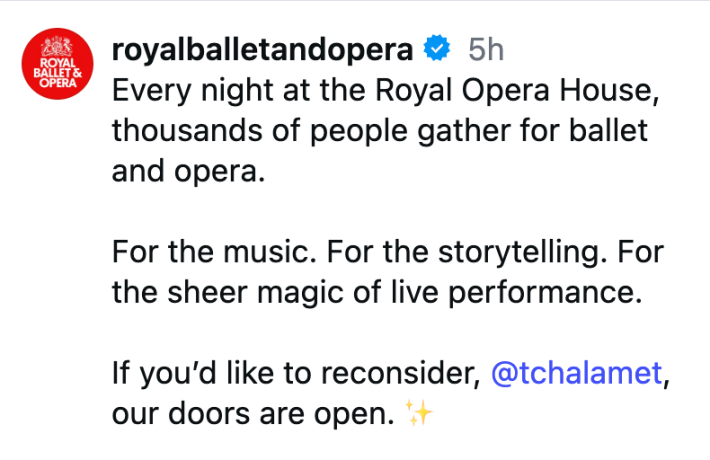Click the "For the music." sentence
Screen dimensions: 710x460
pyautogui.click(x=204, y=252)
